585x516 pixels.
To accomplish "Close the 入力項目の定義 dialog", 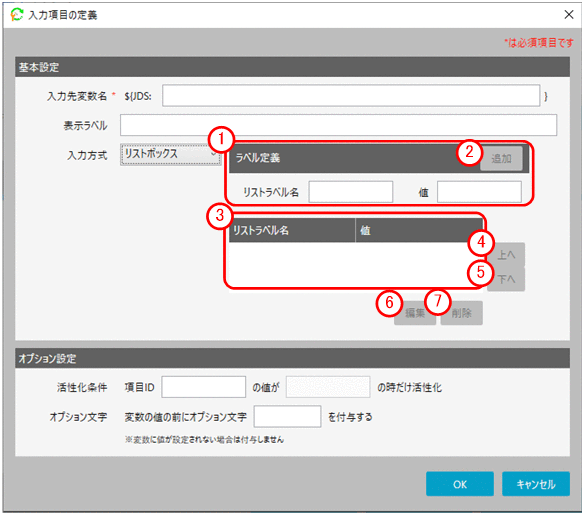I will click(x=569, y=15).
